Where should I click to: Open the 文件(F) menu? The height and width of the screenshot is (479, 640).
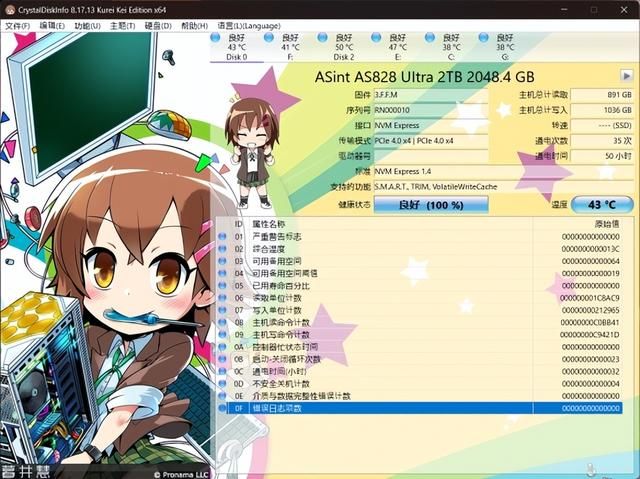[18, 26]
